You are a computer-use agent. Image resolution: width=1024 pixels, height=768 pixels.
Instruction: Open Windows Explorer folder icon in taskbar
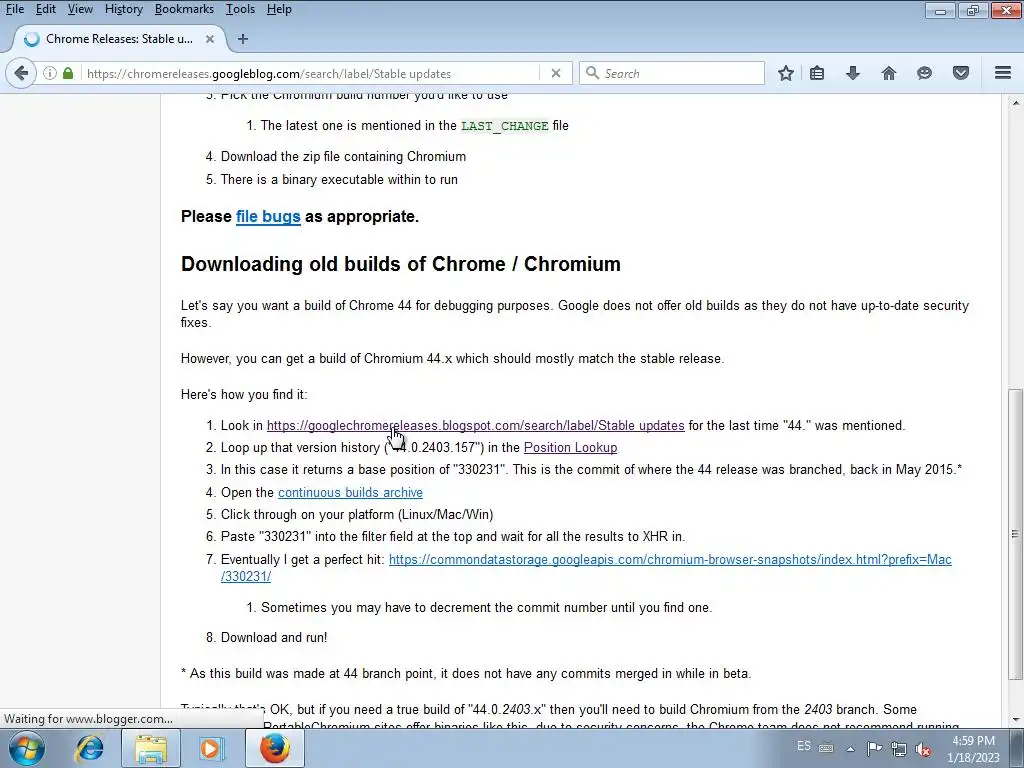[151, 748]
